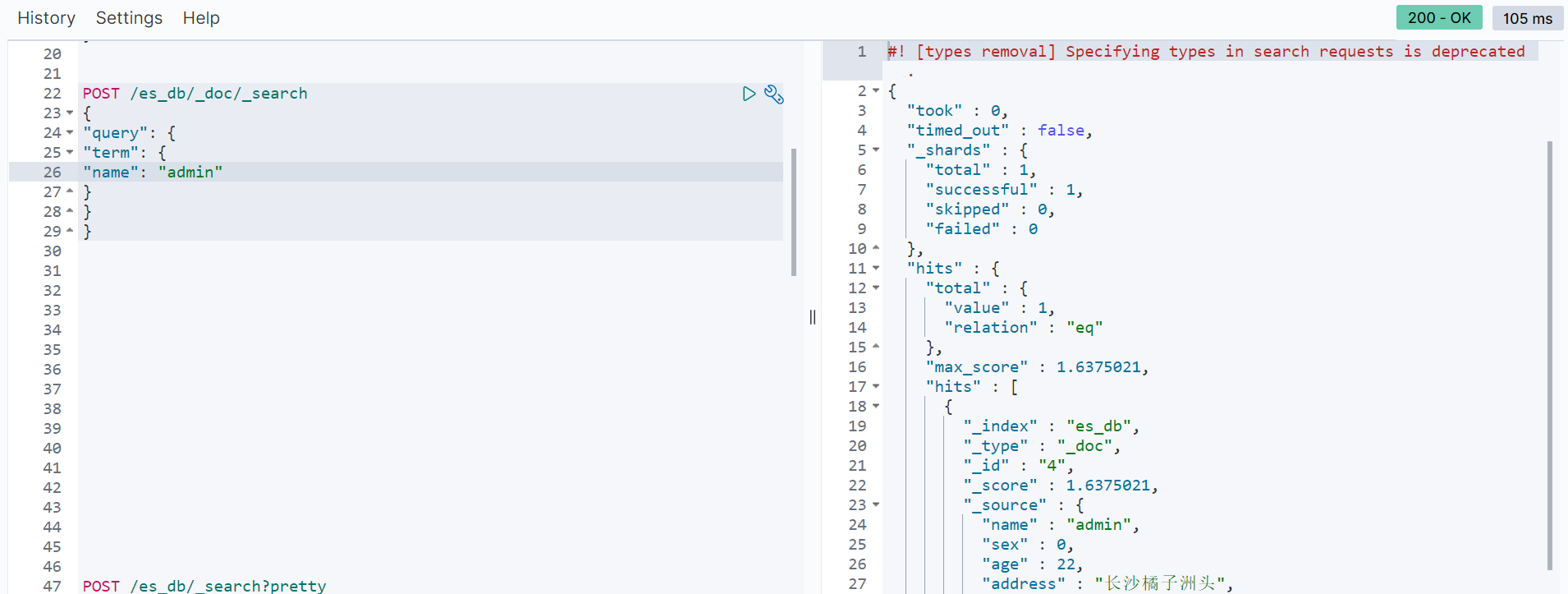Collapse the block at editor line 23

pos(70,113)
